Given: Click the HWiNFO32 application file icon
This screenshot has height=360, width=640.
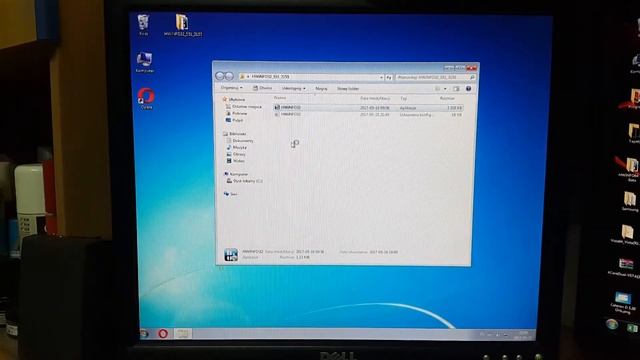Looking at the screenshot, I should click(277, 107).
